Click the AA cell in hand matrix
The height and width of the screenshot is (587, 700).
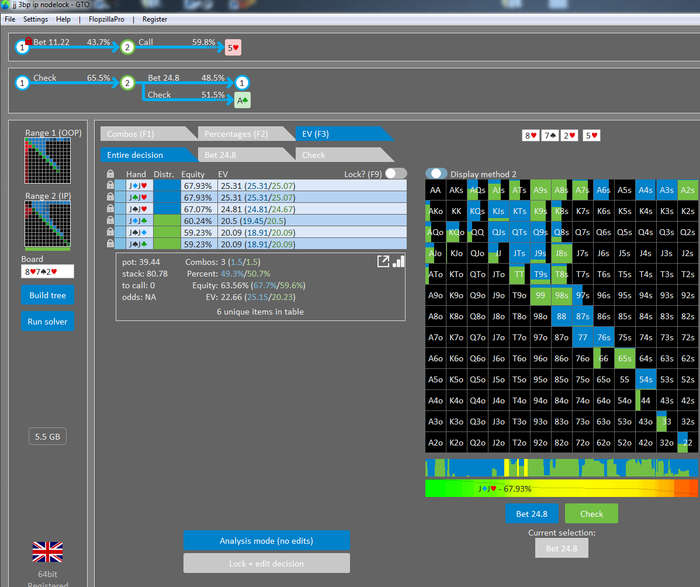tap(435, 190)
